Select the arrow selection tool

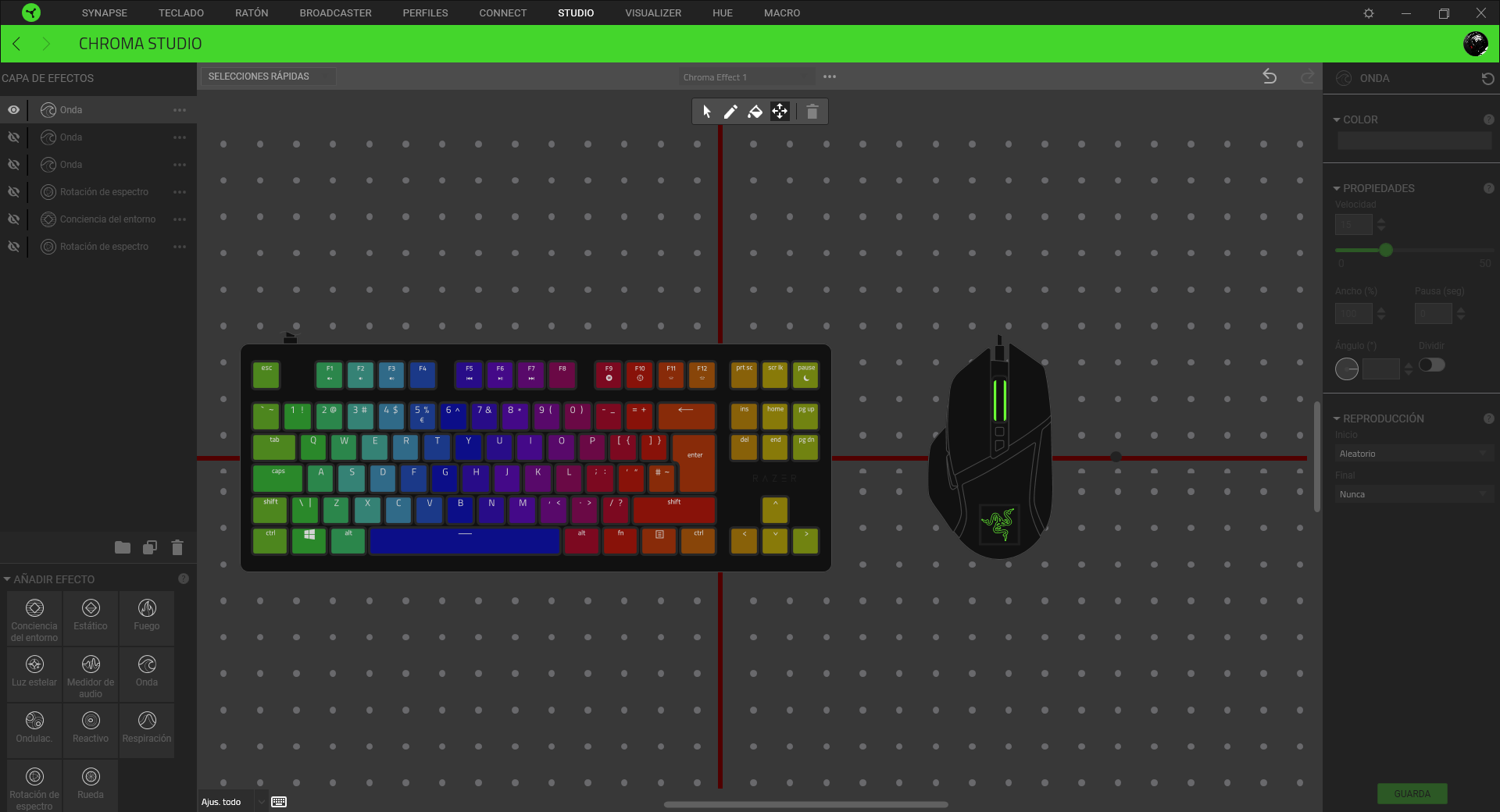pyautogui.click(x=706, y=112)
